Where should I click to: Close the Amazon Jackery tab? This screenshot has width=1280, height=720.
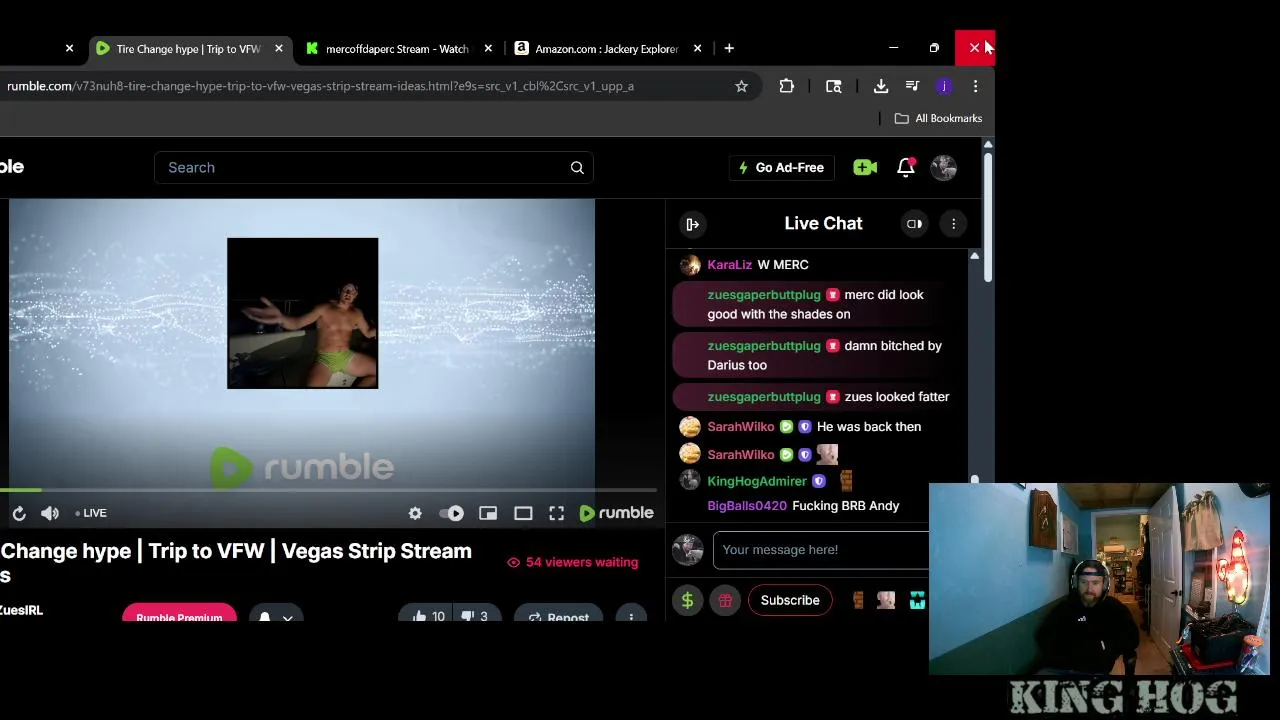coord(697,48)
